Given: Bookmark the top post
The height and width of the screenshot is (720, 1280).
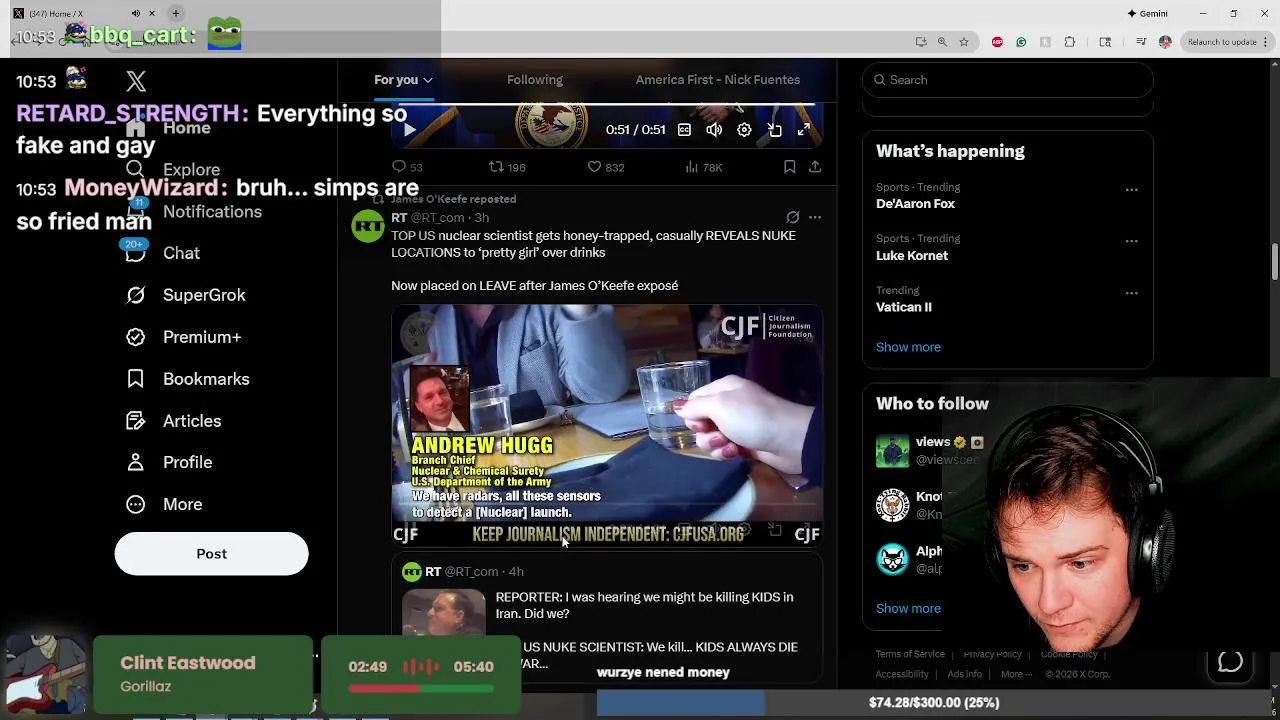Looking at the screenshot, I should [789, 167].
